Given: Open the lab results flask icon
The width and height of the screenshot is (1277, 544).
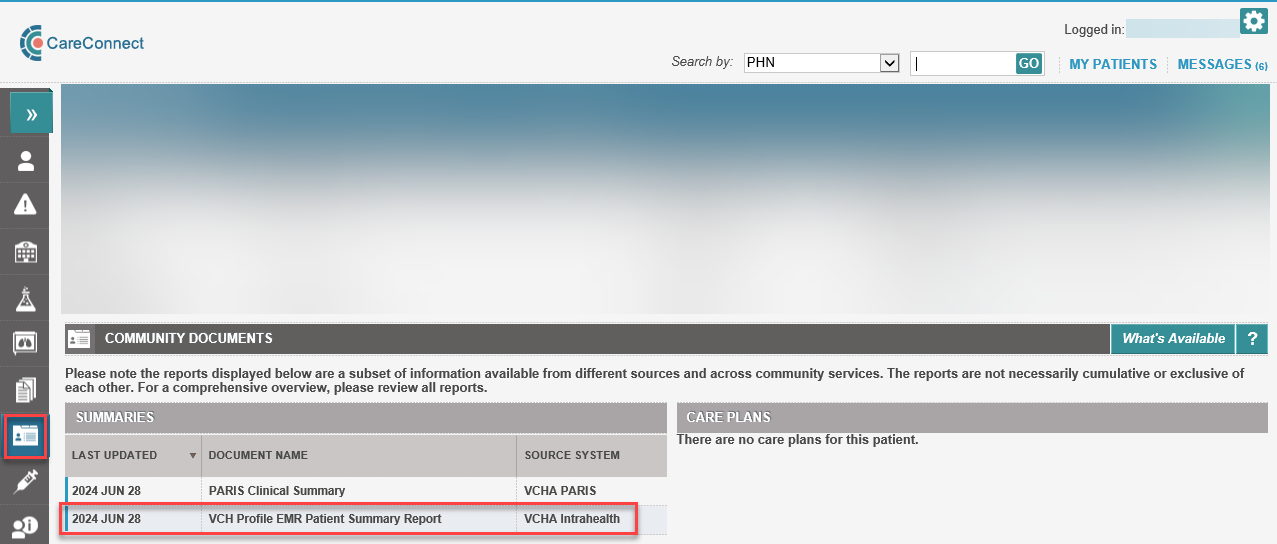Looking at the screenshot, I should click(25, 297).
